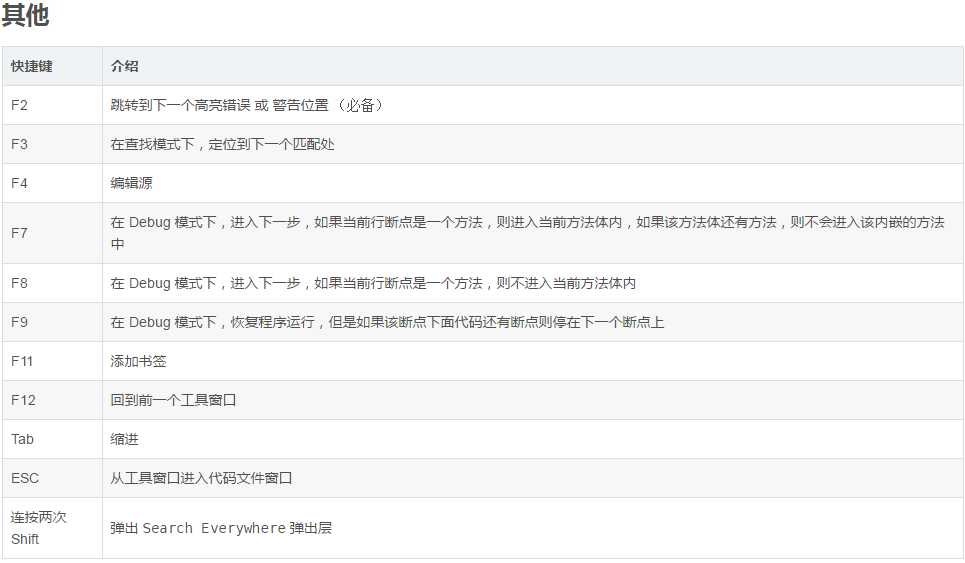Click the 其他 section heading
The height and width of the screenshot is (563, 965).
tap(25, 16)
